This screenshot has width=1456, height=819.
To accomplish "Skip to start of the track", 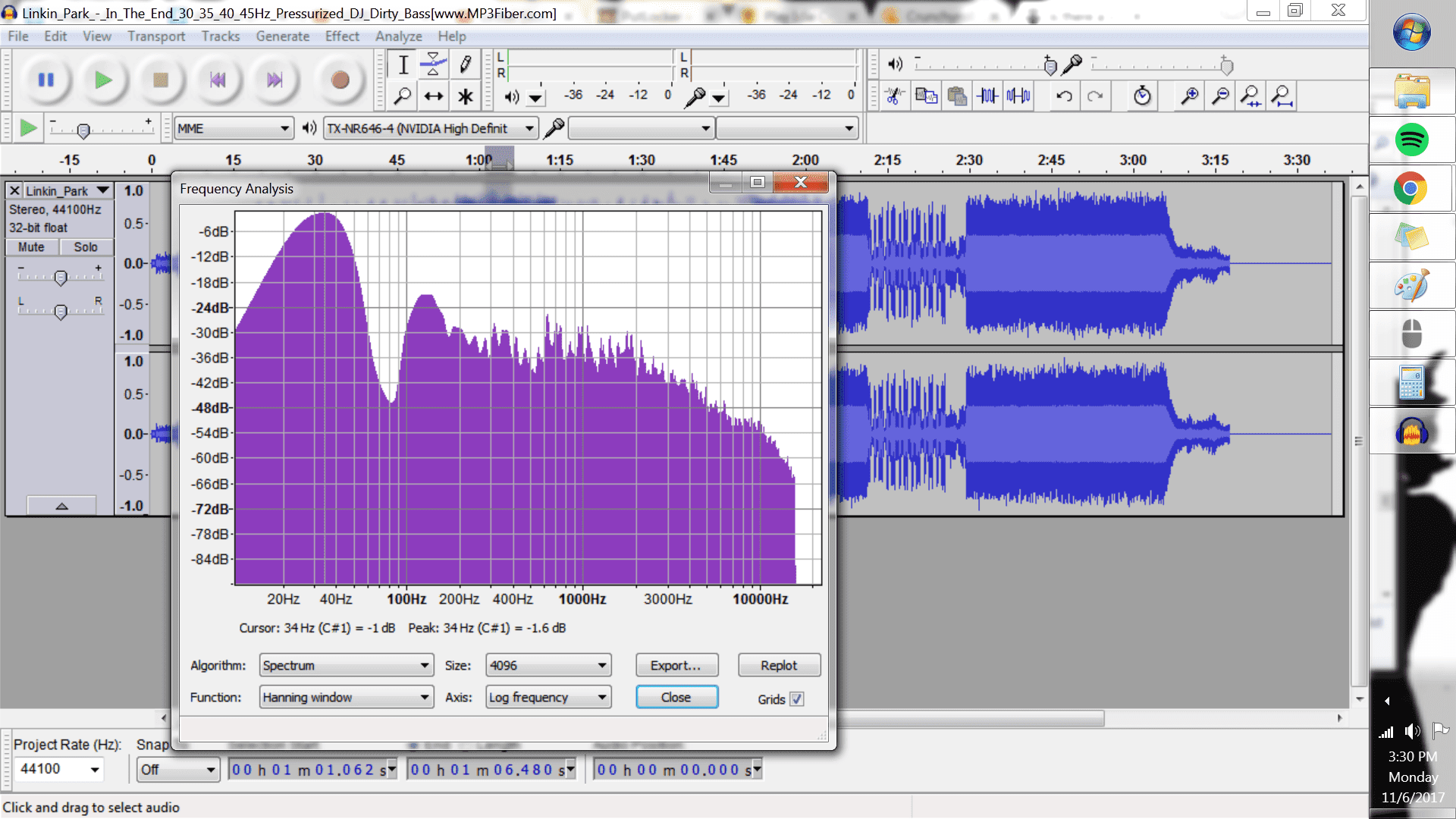I will pyautogui.click(x=218, y=80).
